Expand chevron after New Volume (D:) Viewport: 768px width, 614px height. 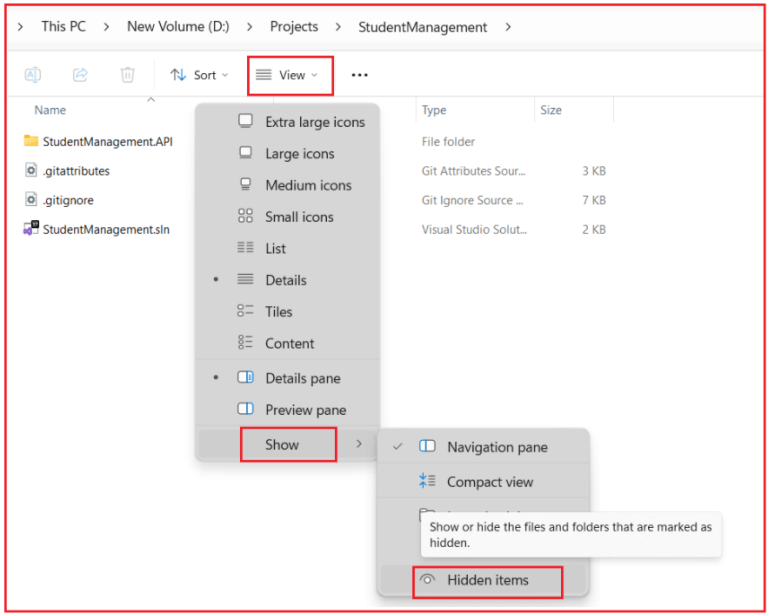click(x=250, y=26)
